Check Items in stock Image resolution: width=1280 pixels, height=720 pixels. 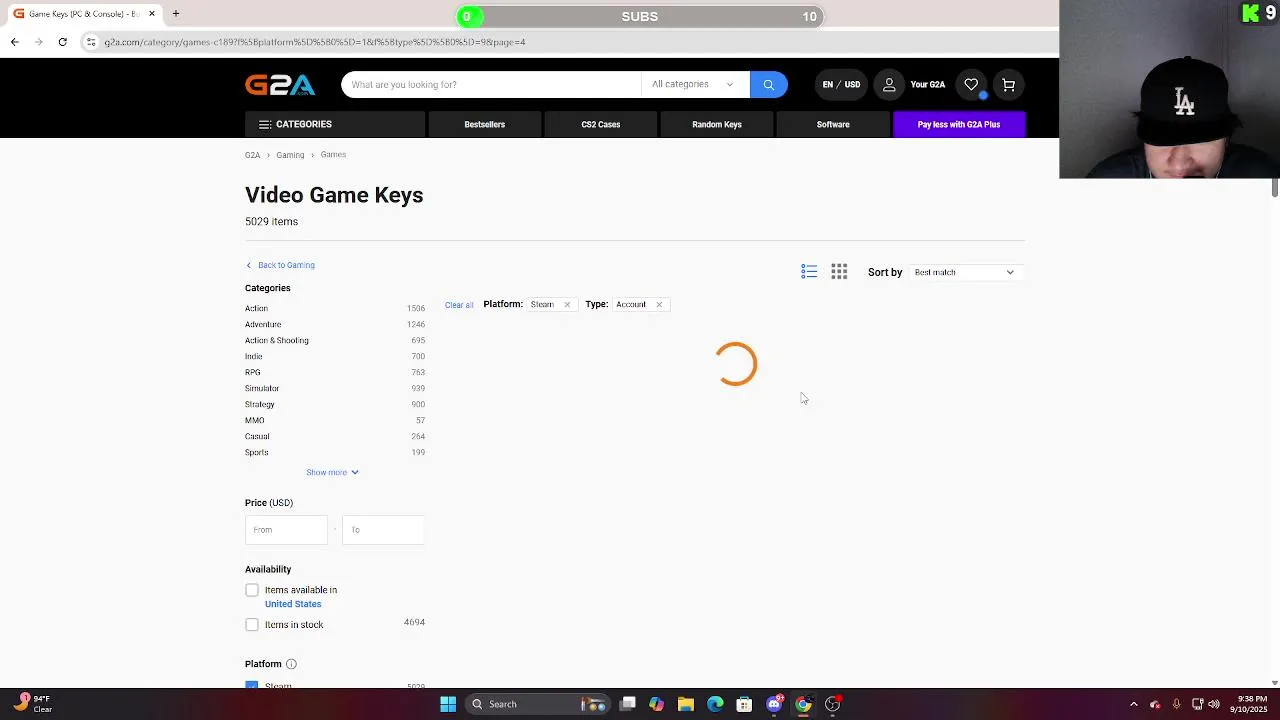click(x=252, y=625)
